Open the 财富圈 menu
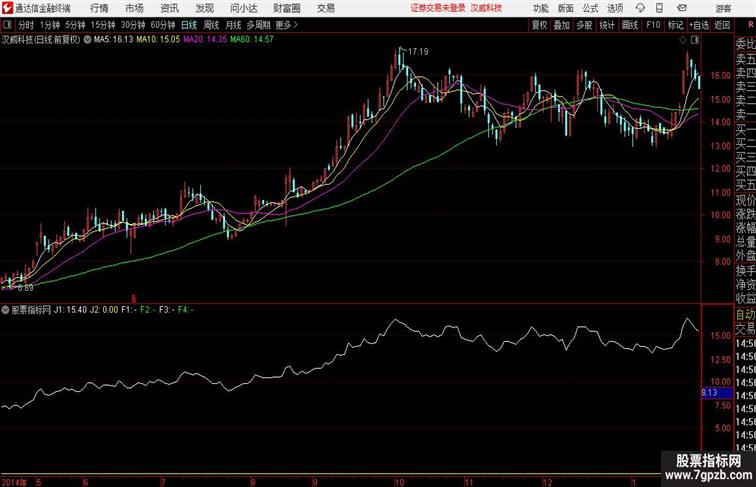This screenshot has height=487, width=756. pos(286,8)
